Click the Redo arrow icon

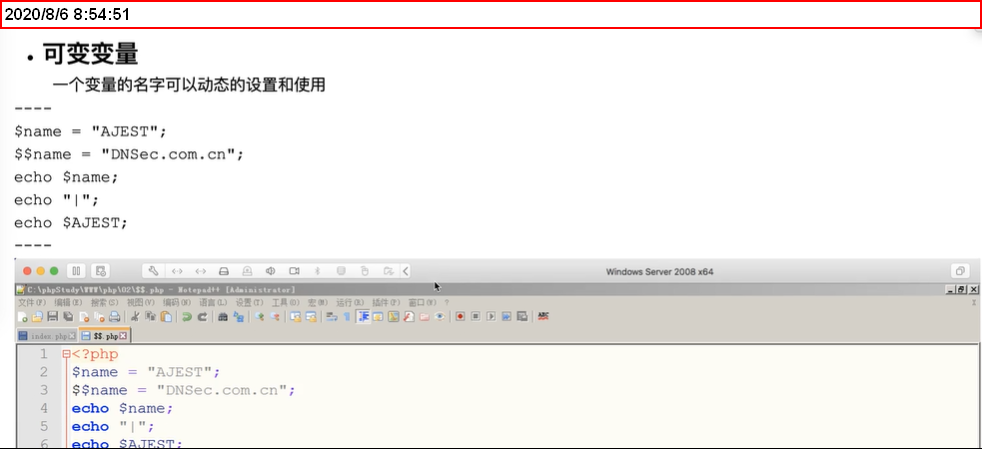[203, 317]
